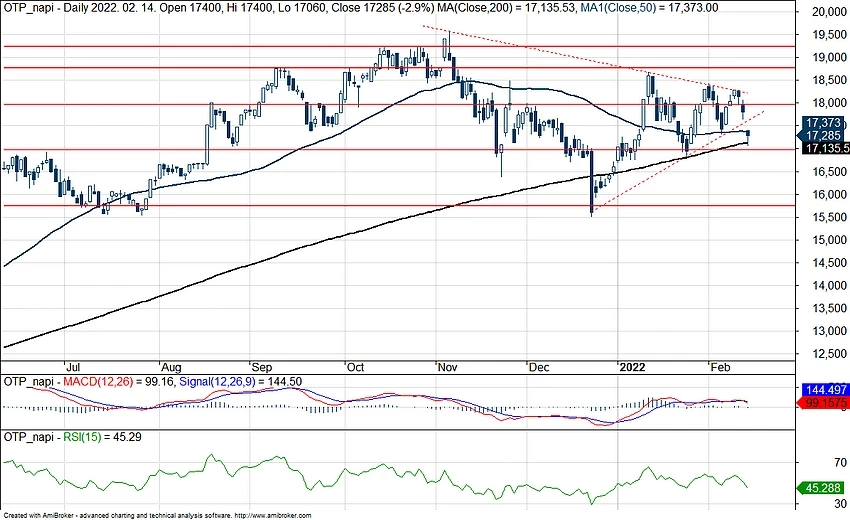Click the 17,285 last close price label

pos(823,136)
